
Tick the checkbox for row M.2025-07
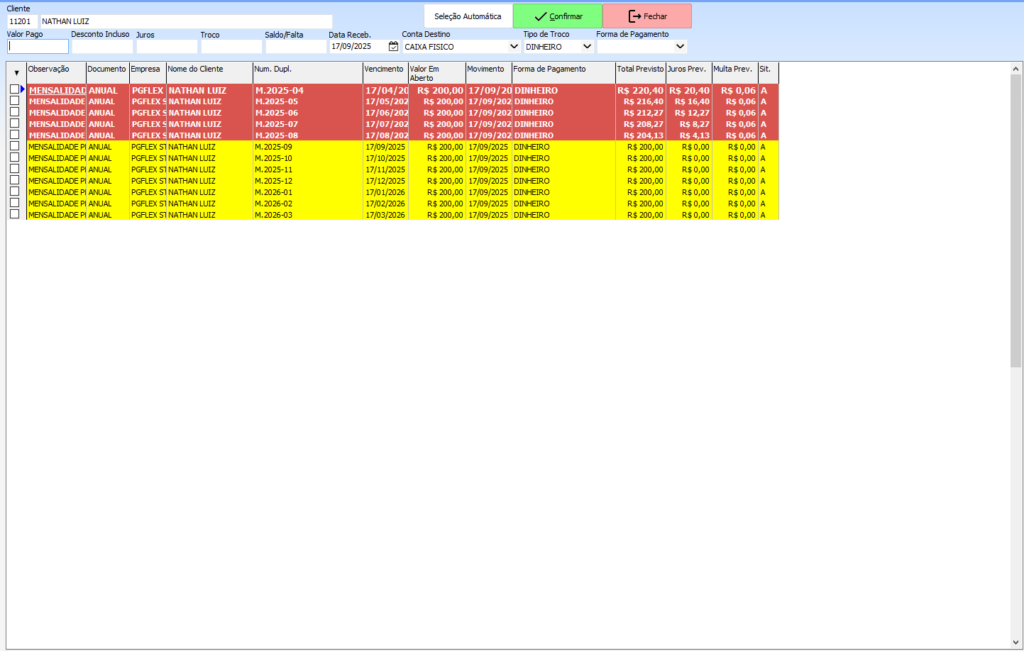[x=14, y=123]
